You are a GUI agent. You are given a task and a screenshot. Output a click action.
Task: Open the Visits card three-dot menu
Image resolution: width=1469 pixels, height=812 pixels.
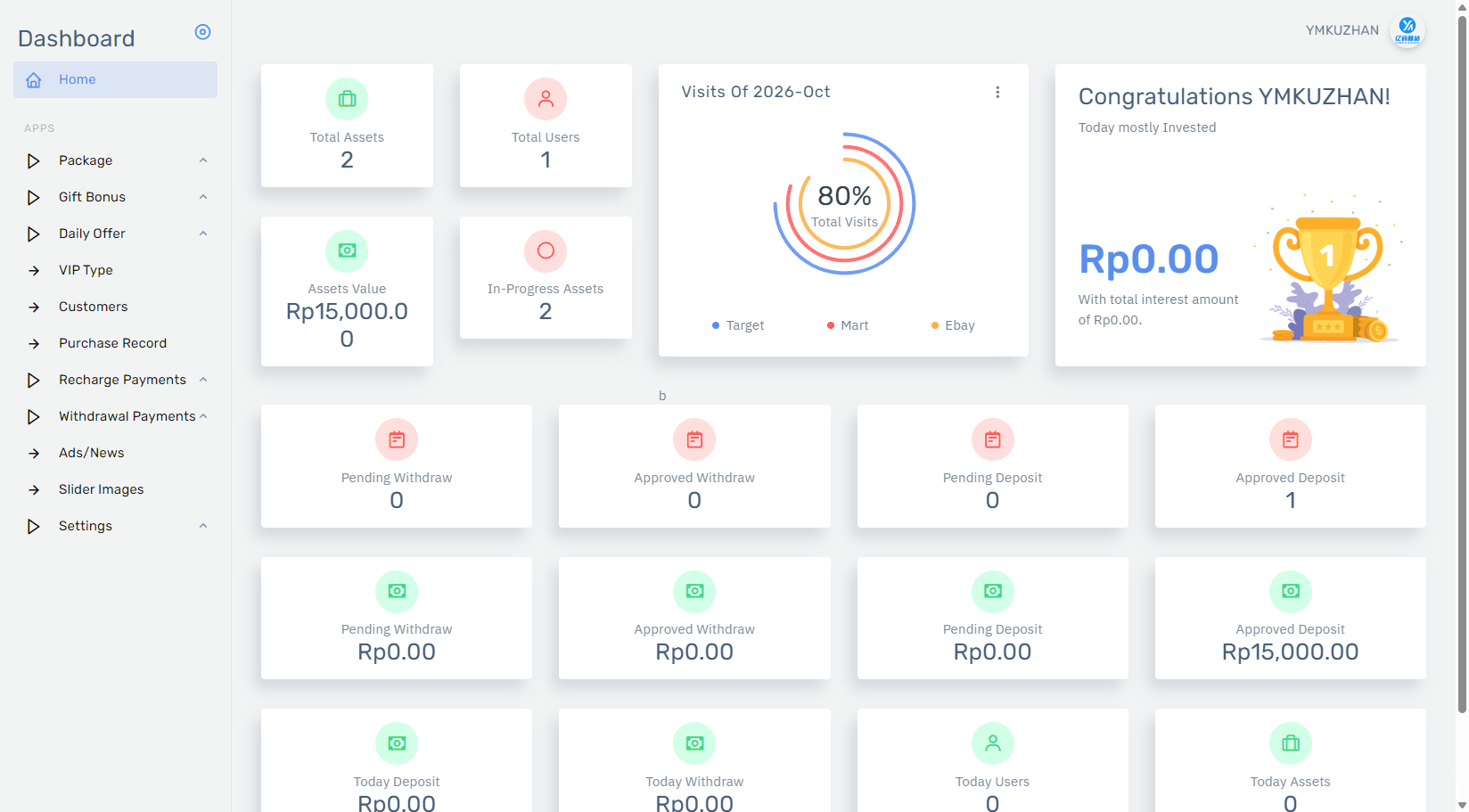pos(997,92)
